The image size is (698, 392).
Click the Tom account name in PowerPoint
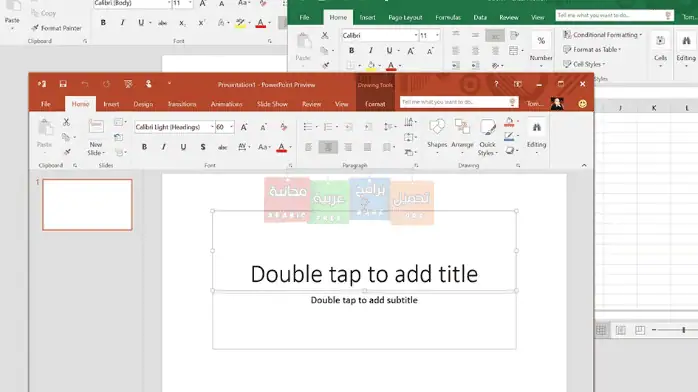pyautogui.click(x=535, y=104)
